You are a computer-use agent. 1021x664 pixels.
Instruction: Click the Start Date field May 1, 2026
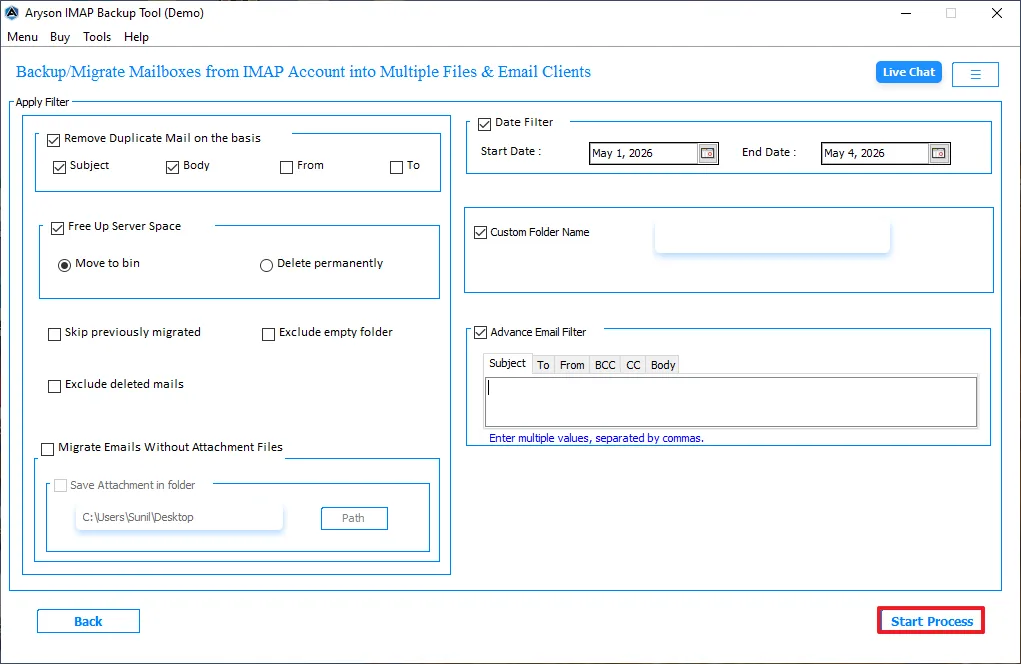click(x=643, y=154)
